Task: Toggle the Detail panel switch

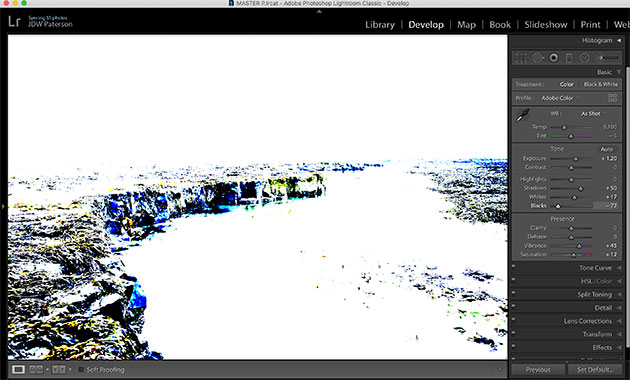Action: [x=513, y=306]
